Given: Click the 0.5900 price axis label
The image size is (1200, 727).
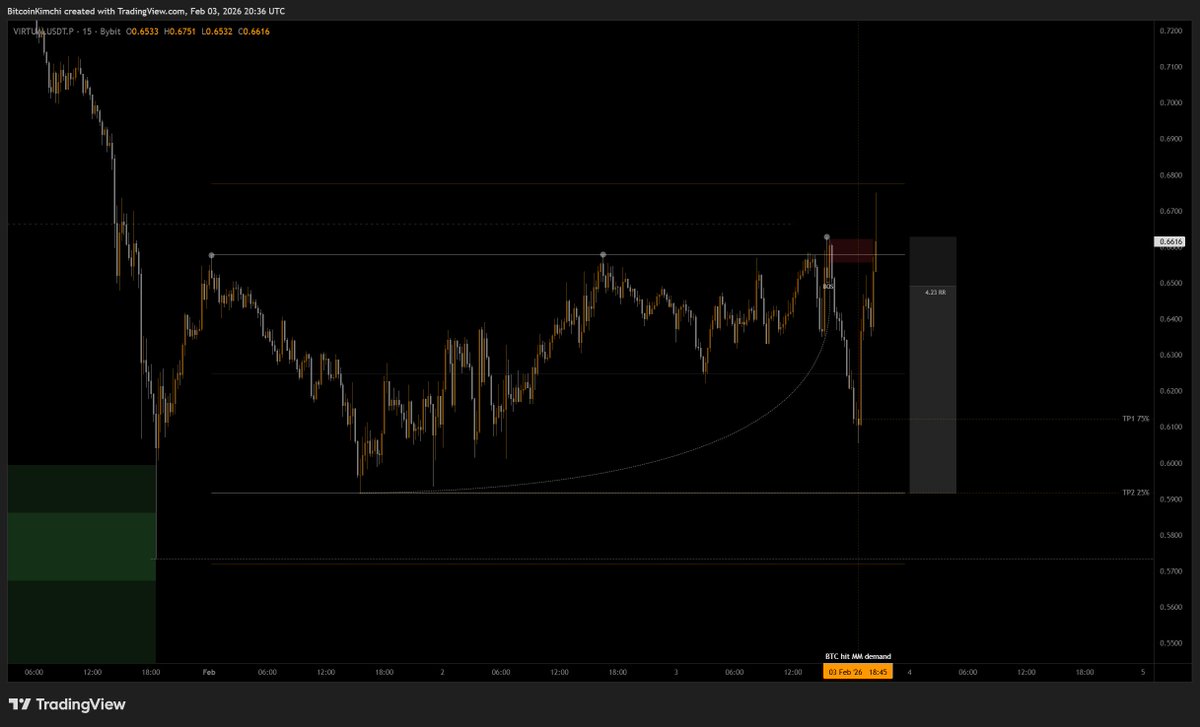Looking at the screenshot, I should pos(1171,499).
